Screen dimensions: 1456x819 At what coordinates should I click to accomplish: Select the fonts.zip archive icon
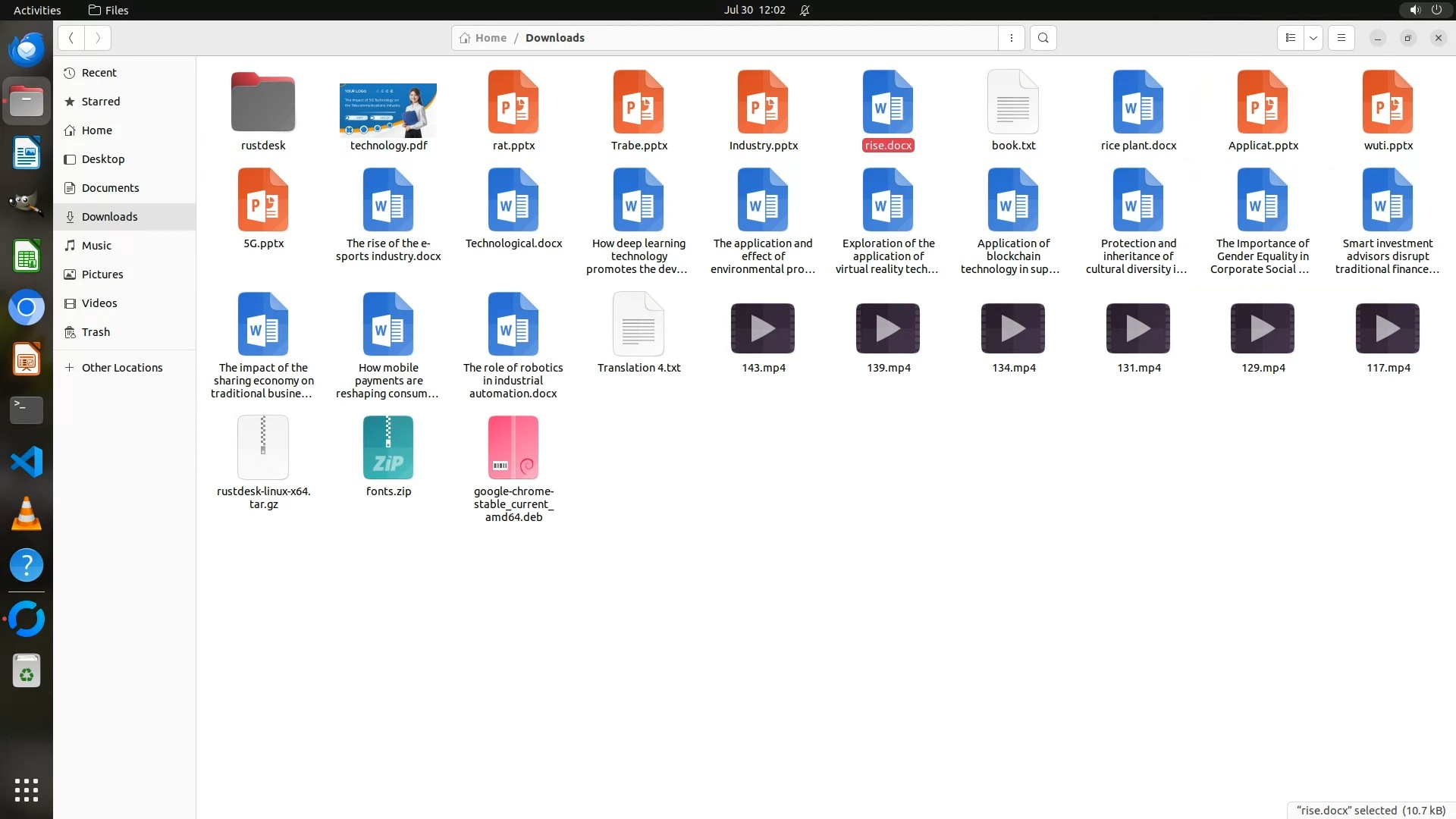pyautogui.click(x=388, y=447)
